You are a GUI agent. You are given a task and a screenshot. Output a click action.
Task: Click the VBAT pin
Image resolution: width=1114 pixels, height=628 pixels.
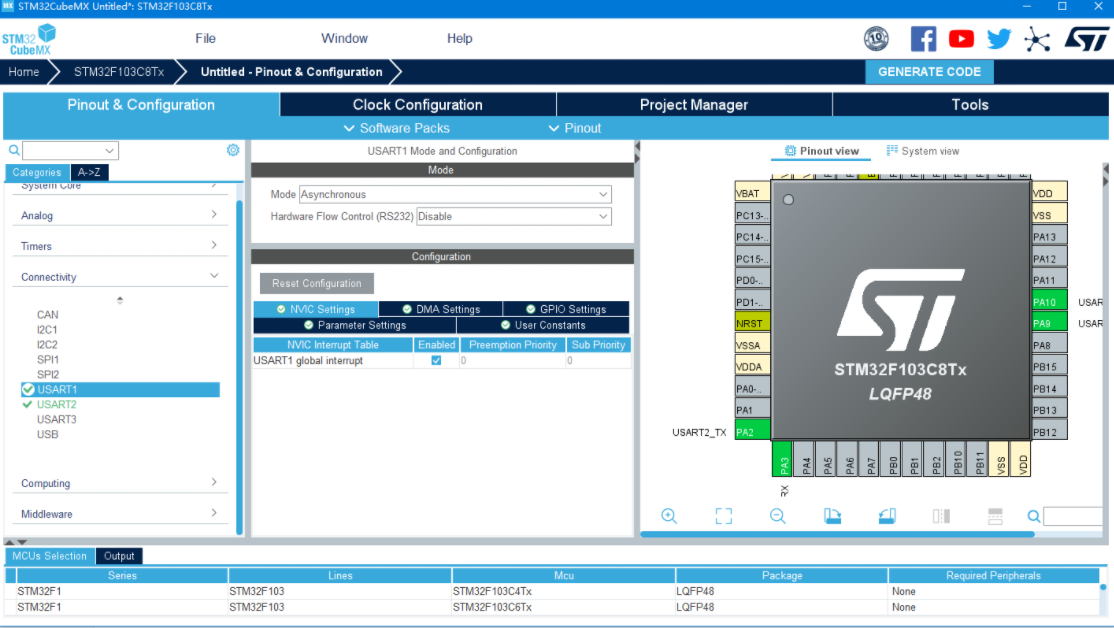752,193
